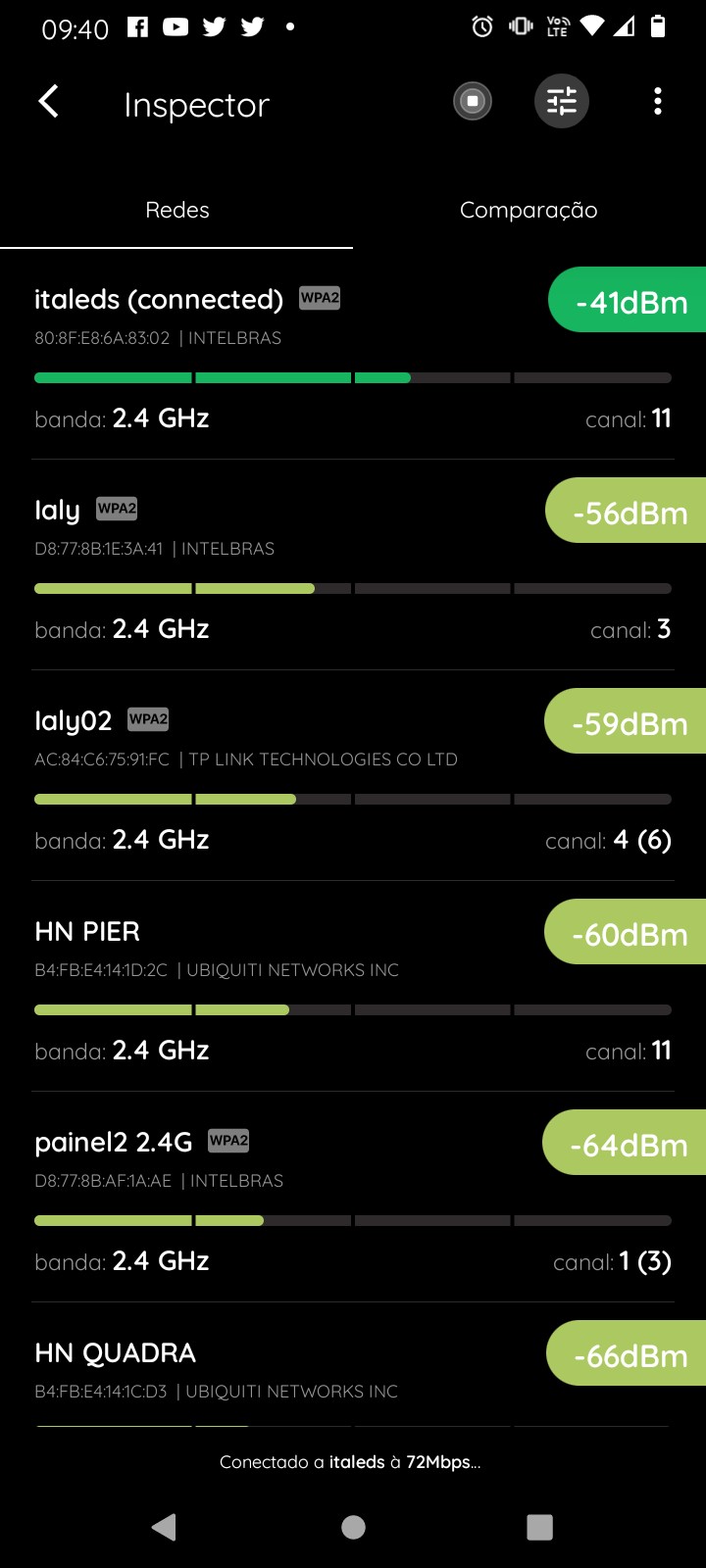The height and width of the screenshot is (1568, 706).
Task: Stop scanning with the stop icon
Action: [x=473, y=101]
